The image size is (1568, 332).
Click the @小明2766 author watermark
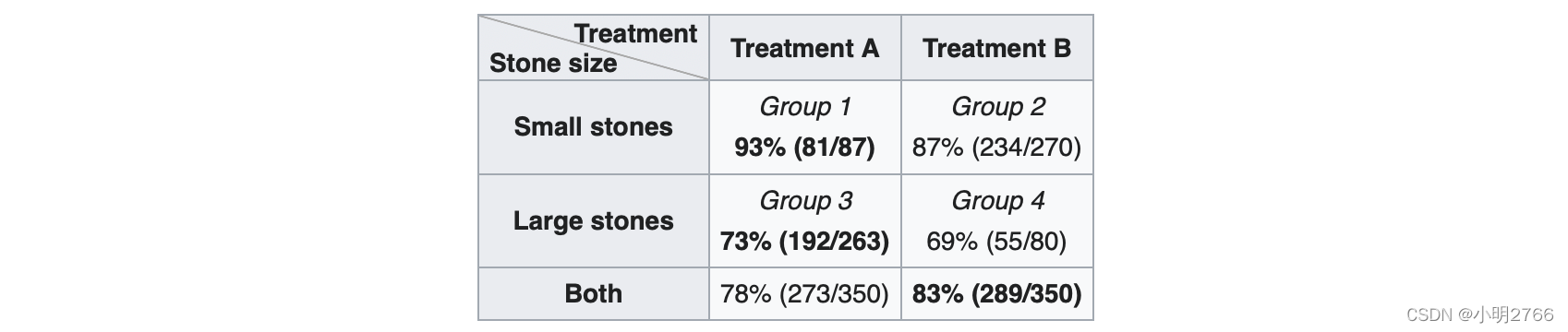[x=1506, y=314]
